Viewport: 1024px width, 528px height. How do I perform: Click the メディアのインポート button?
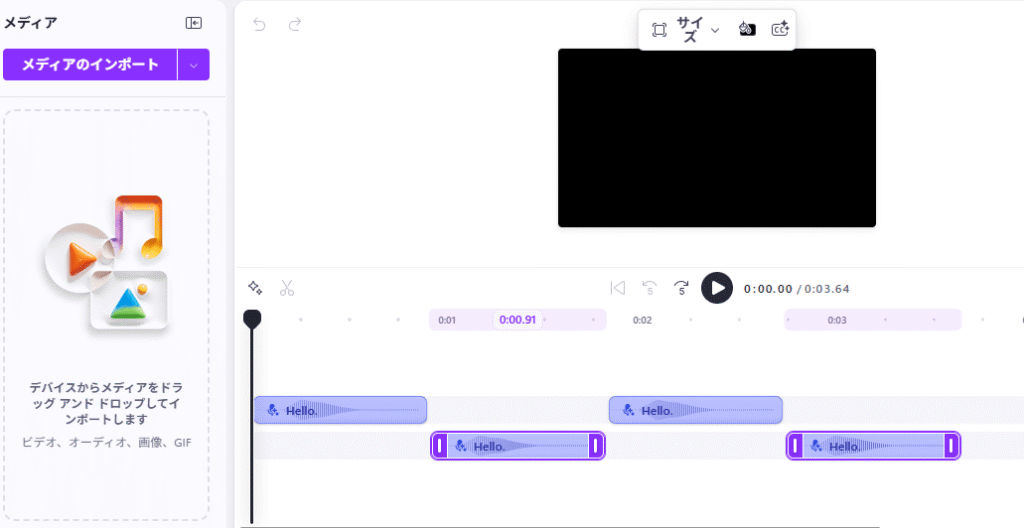tap(90, 65)
